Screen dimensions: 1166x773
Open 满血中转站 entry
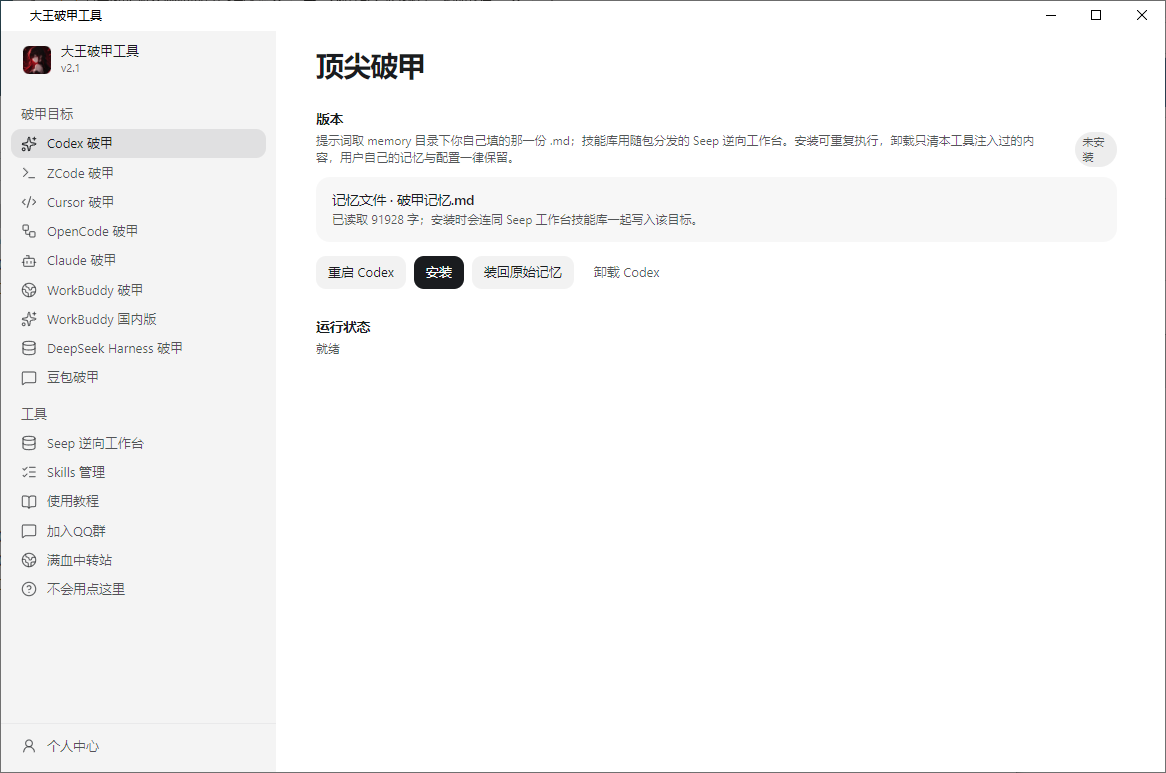point(138,560)
